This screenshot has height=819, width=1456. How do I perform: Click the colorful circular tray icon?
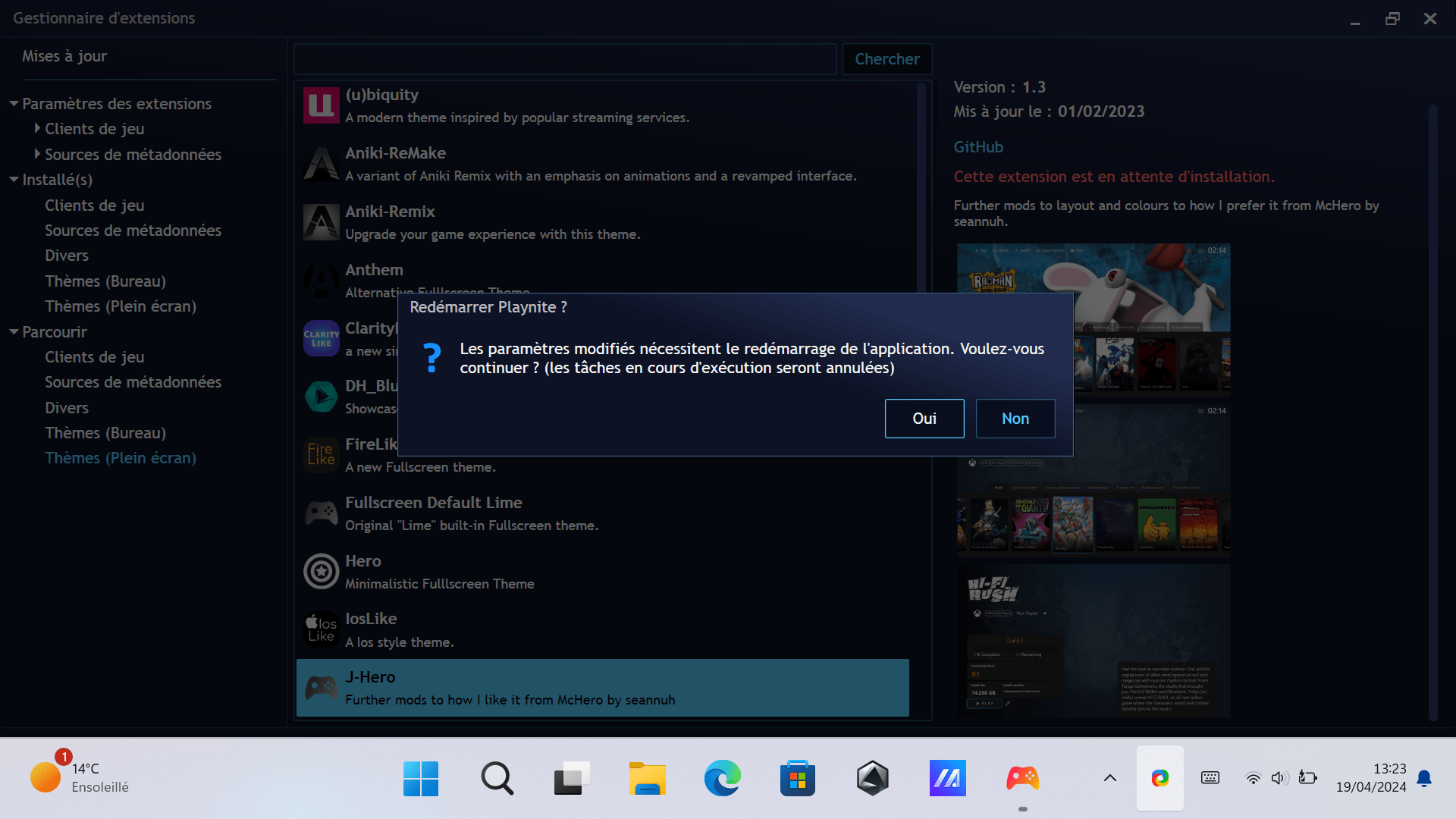(x=1159, y=778)
